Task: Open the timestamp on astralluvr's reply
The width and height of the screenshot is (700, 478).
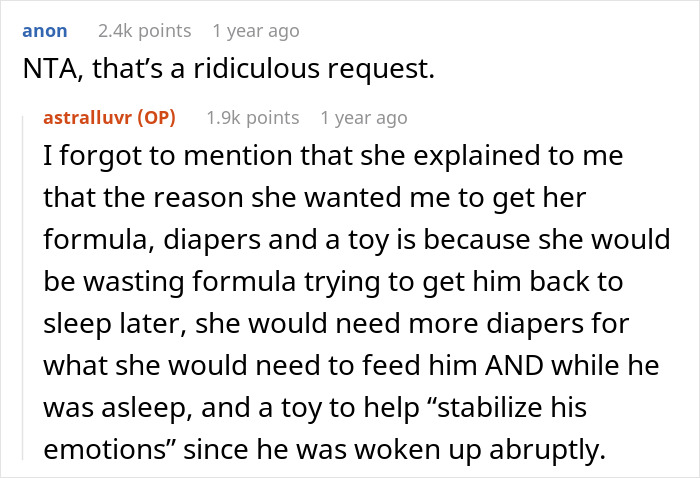Action: 363,117
